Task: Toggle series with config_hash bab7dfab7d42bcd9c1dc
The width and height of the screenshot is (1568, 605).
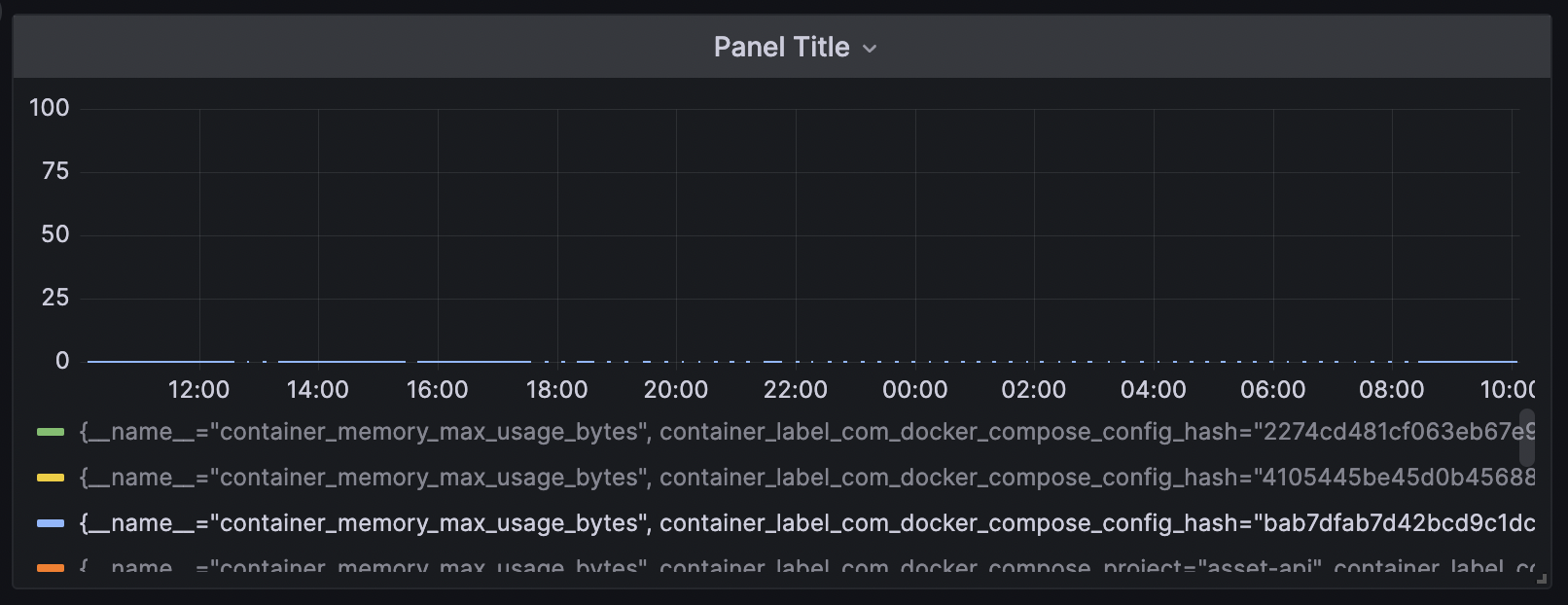Action: [x=807, y=523]
